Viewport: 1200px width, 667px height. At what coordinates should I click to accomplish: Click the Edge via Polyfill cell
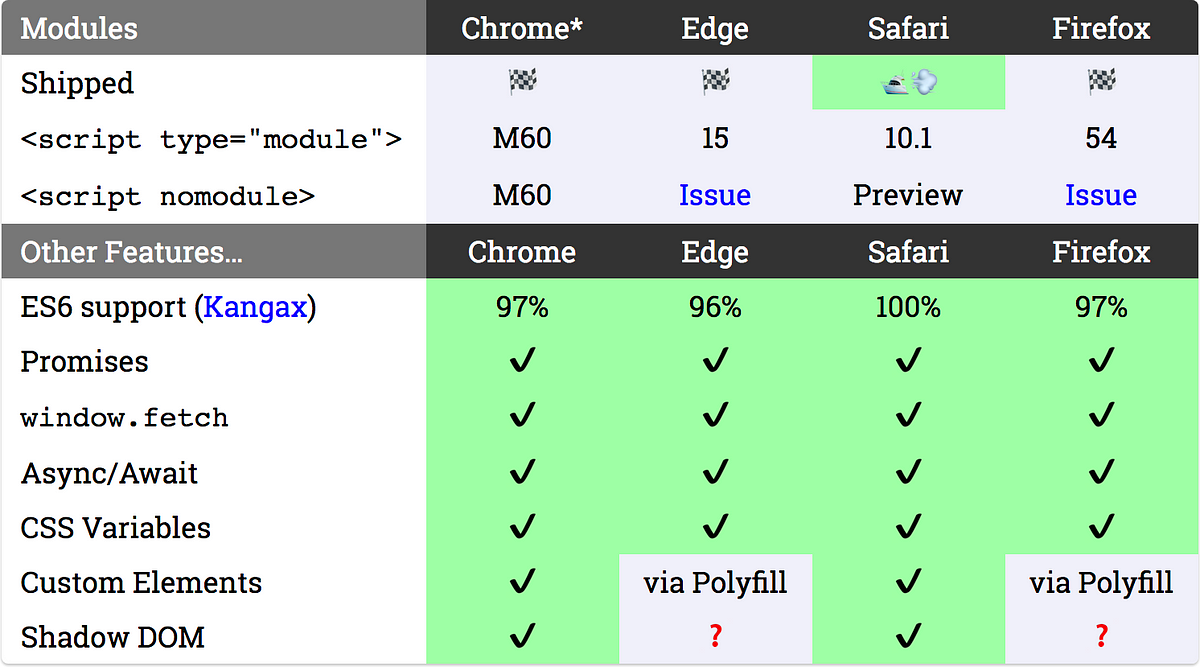coord(715,582)
